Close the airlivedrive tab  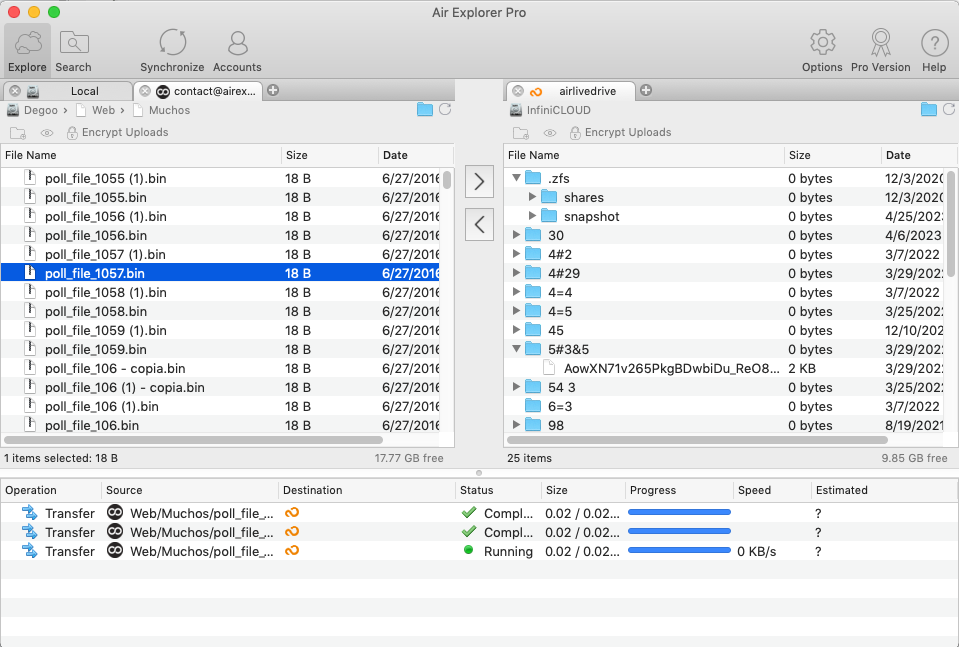[x=518, y=91]
